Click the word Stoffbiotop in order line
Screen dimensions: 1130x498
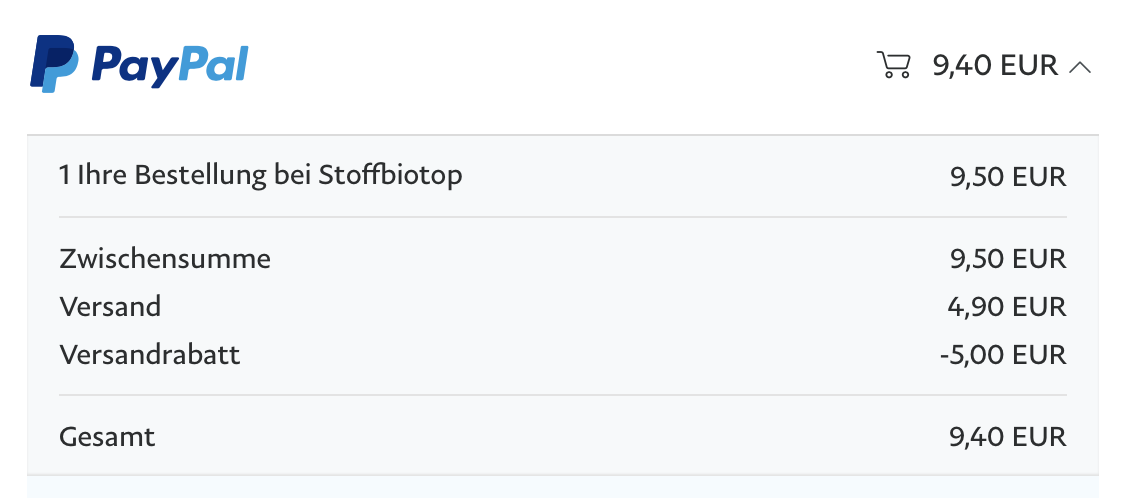[x=390, y=176]
